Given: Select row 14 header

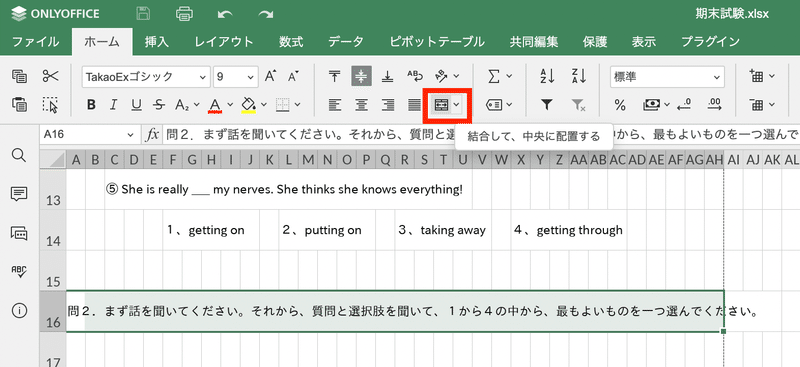Looking at the screenshot, I should coord(53,230).
